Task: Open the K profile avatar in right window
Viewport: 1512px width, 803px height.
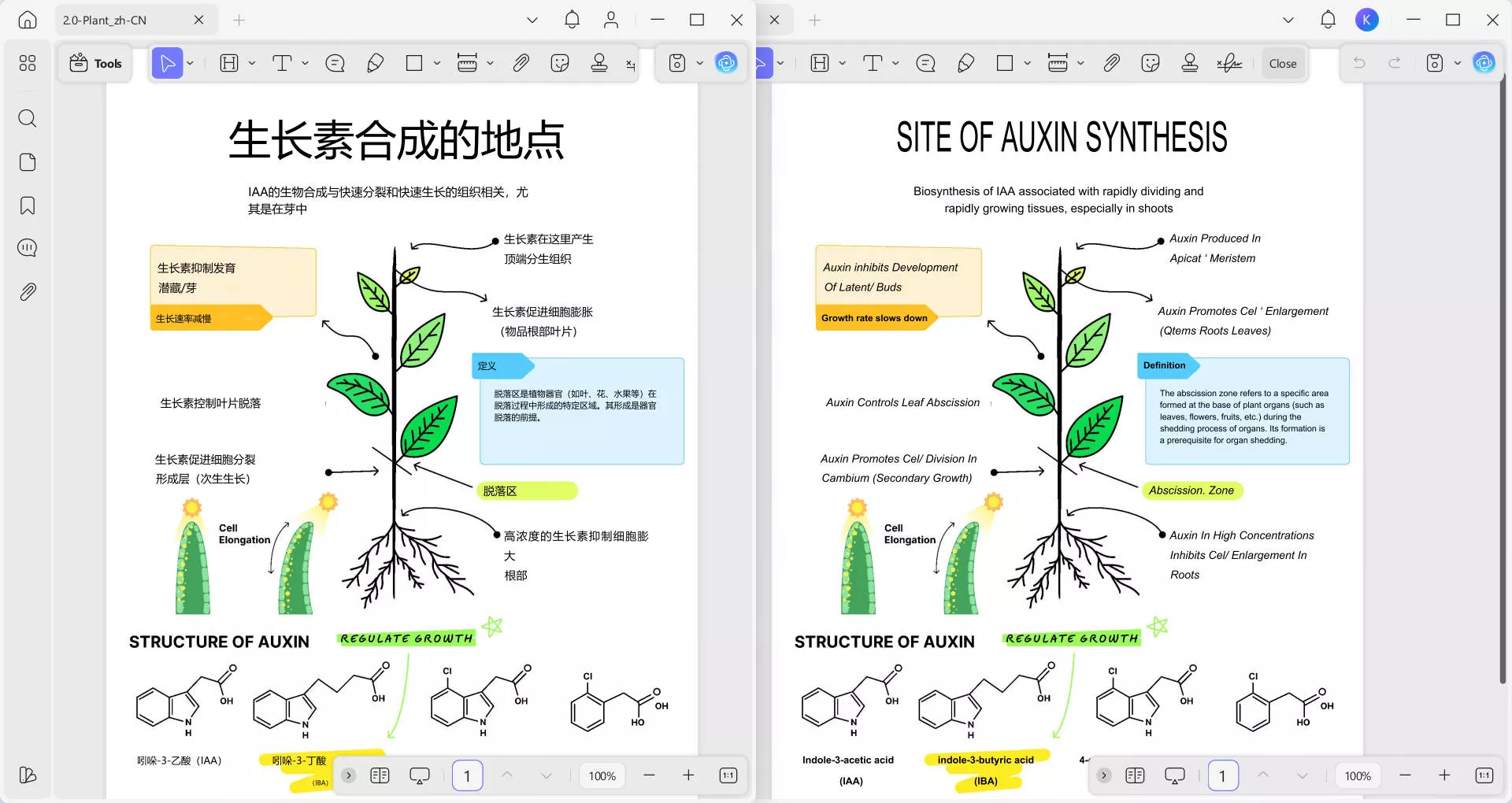Action: click(1367, 20)
